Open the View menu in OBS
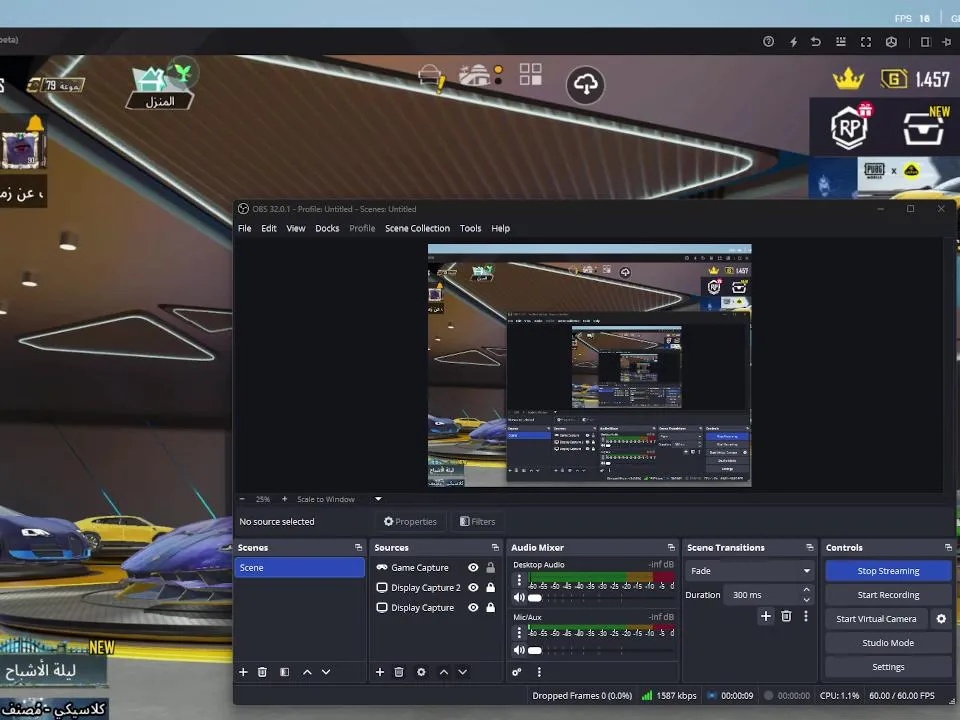Viewport: 960px width, 720px height. pyautogui.click(x=296, y=228)
